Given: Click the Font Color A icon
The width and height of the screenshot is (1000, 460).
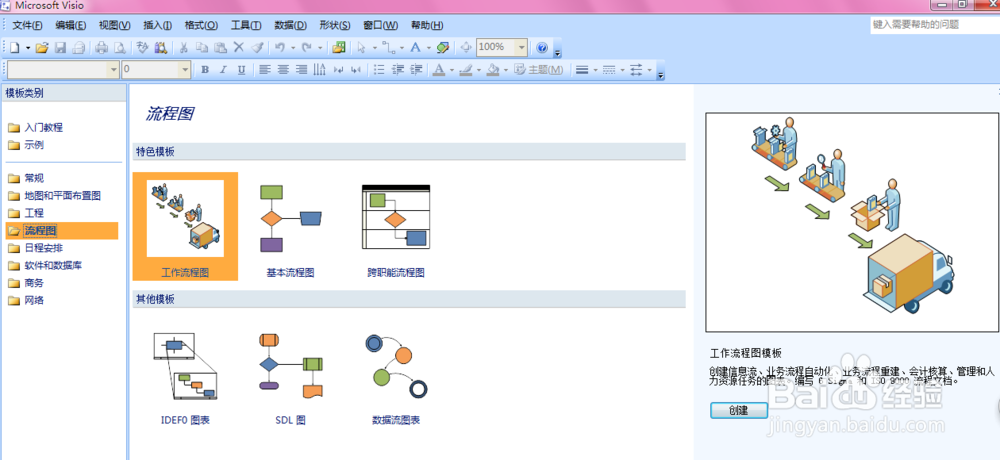Looking at the screenshot, I should pyautogui.click(x=439, y=70).
